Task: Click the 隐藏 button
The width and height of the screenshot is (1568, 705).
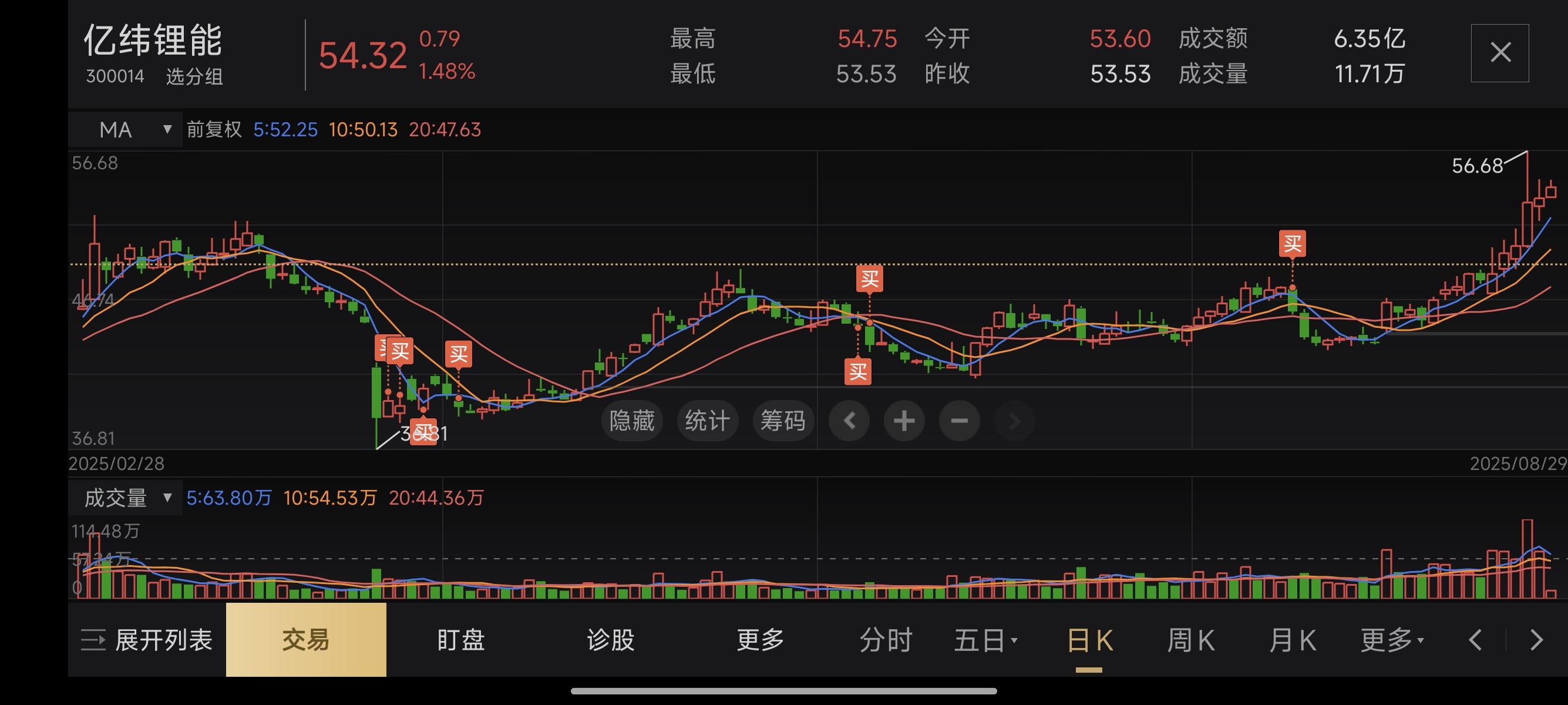Action: tap(632, 421)
